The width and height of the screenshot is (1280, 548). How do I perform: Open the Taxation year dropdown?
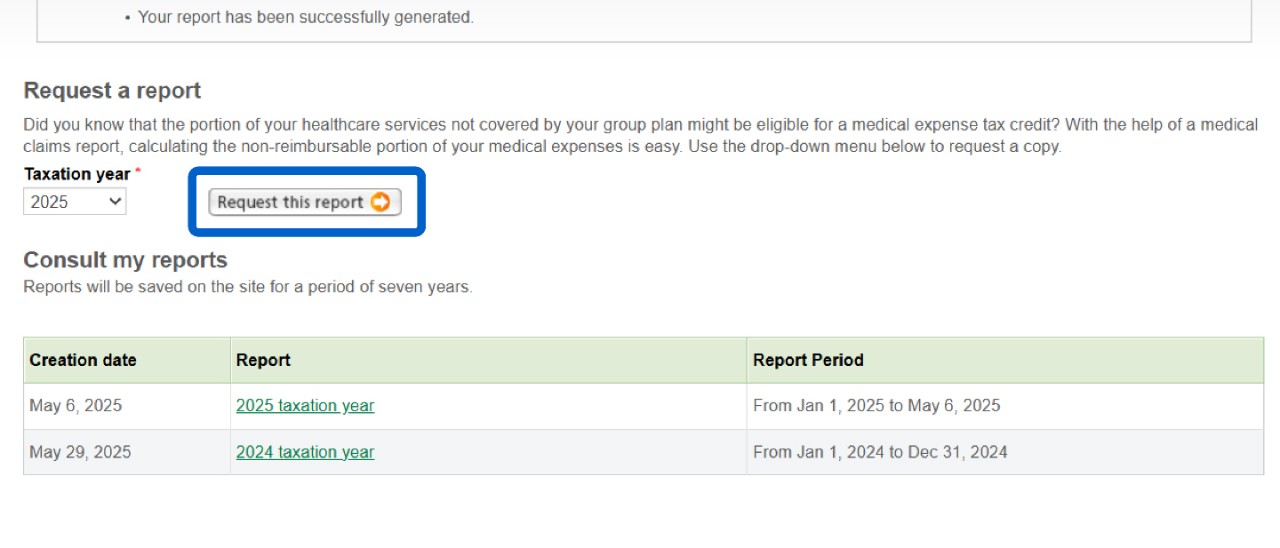tap(74, 202)
